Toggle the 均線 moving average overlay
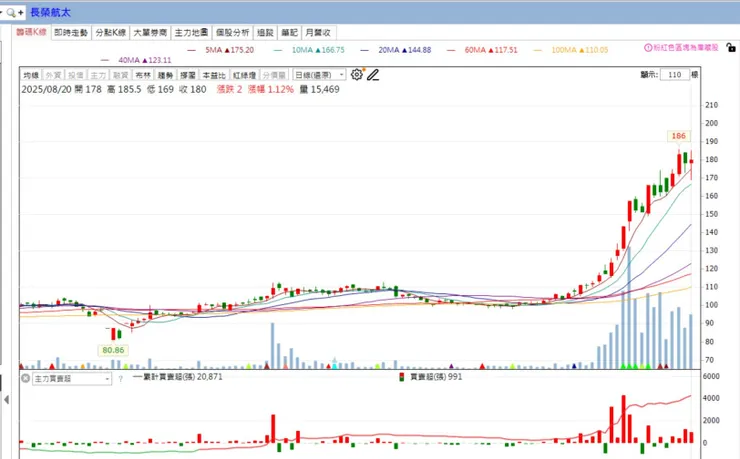 pos(31,75)
